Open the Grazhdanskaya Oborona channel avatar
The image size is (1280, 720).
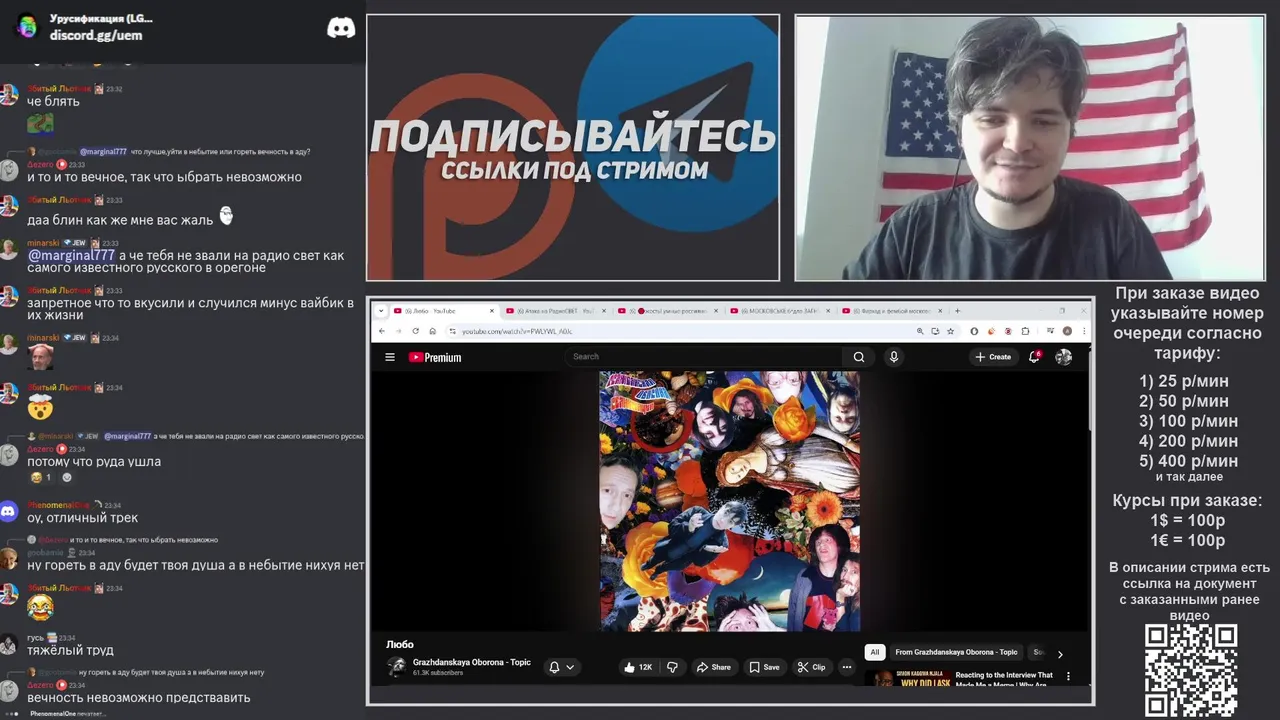click(x=396, y=667)
